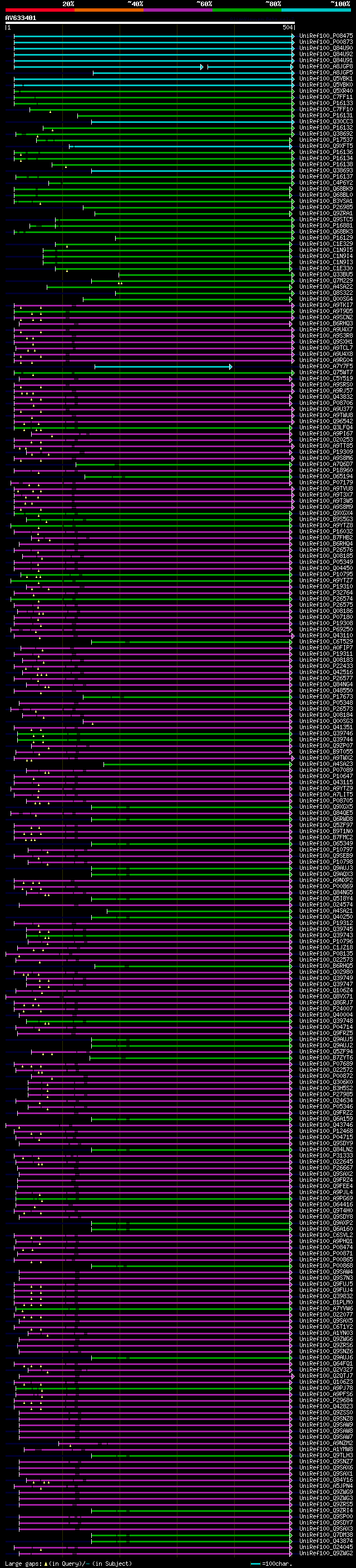
Task: Select label UniRef100_A7YVW6
Action: coord(325,1308)
